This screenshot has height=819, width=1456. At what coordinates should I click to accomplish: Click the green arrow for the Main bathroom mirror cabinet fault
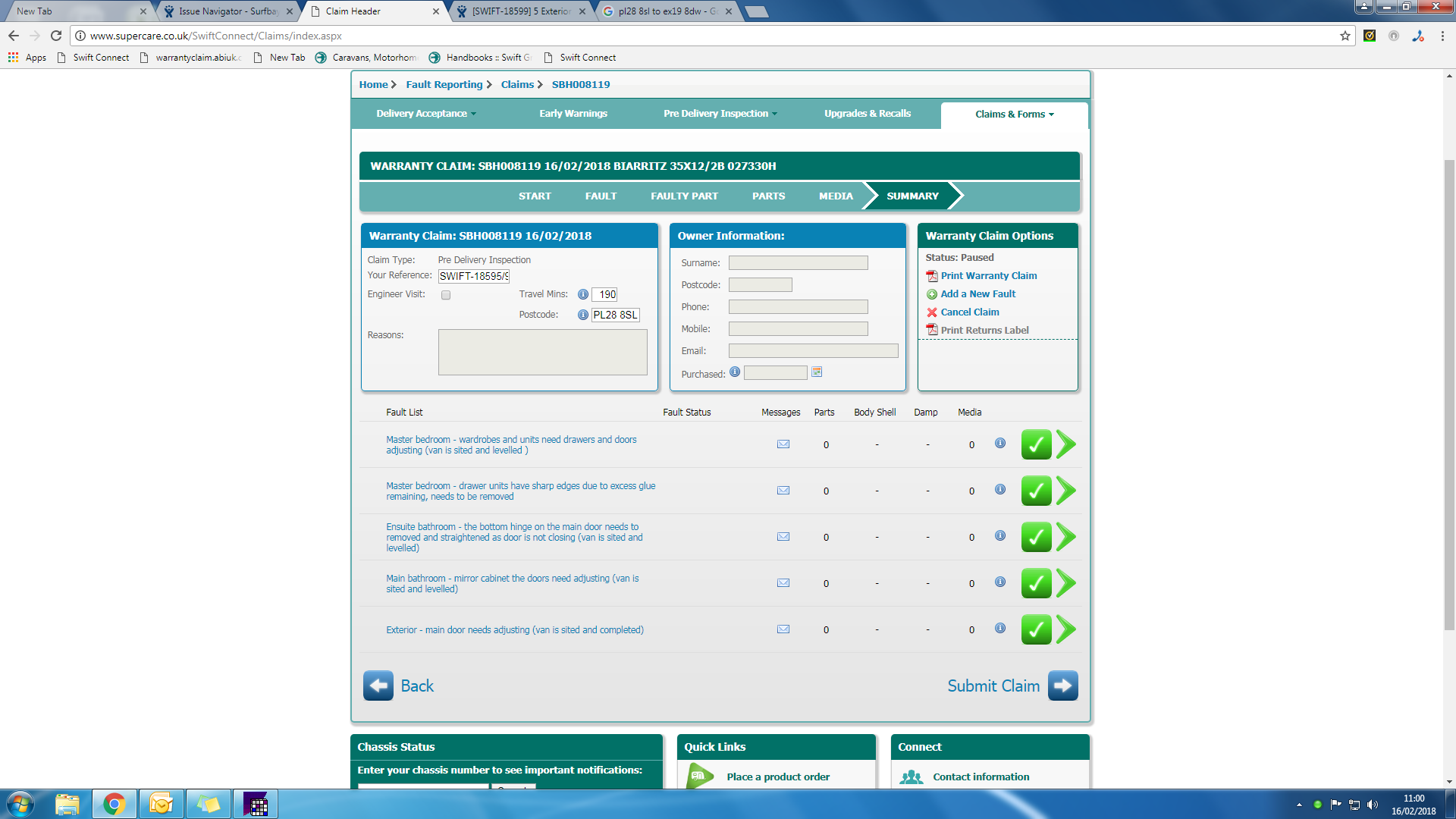click(1066, 583)
